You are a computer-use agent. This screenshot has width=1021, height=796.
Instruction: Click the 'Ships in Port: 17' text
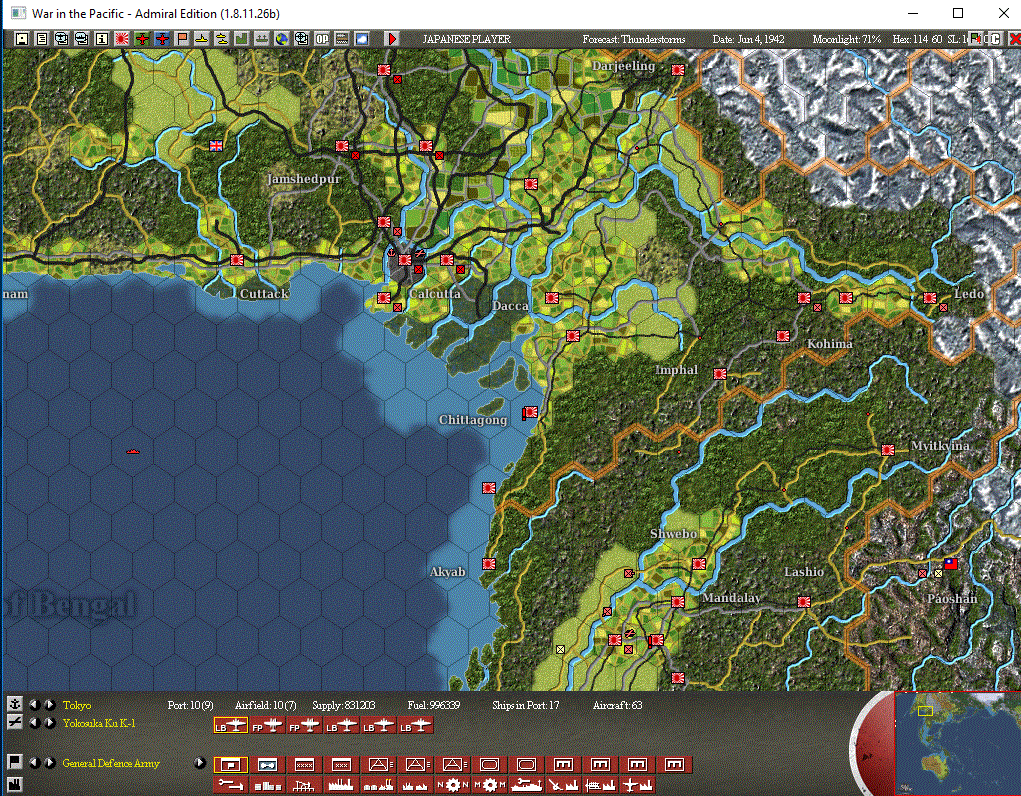[525, 705]
